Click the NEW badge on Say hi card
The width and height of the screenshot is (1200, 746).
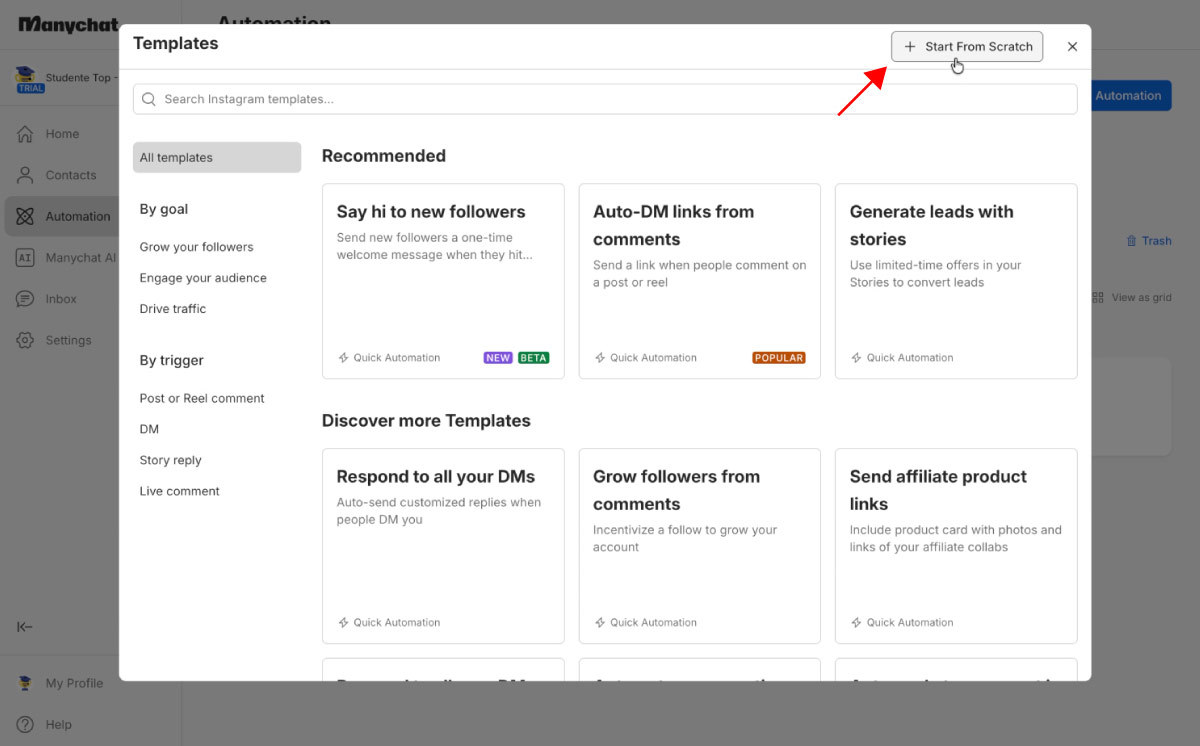coord(498,358)
